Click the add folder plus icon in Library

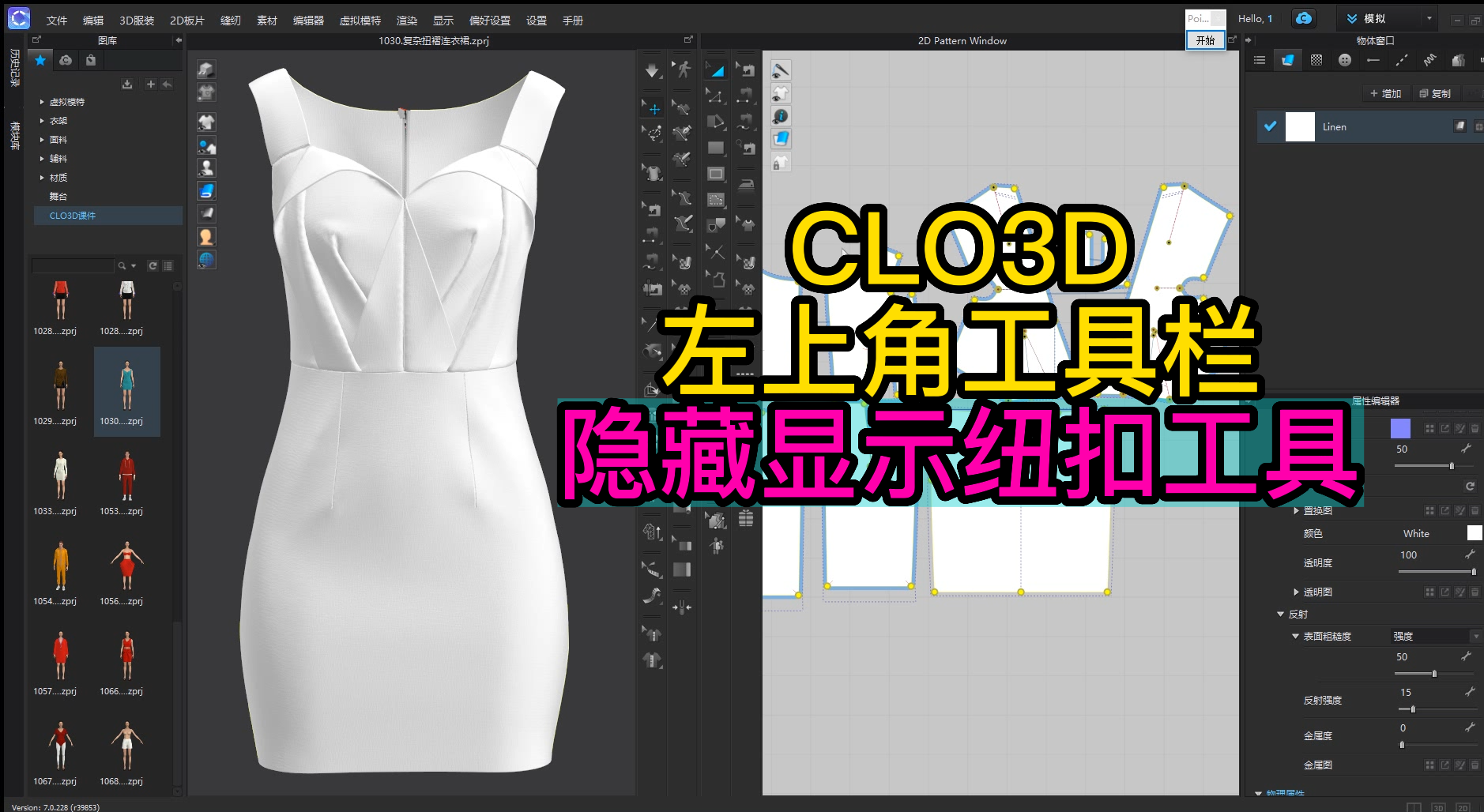click(150, 85)
